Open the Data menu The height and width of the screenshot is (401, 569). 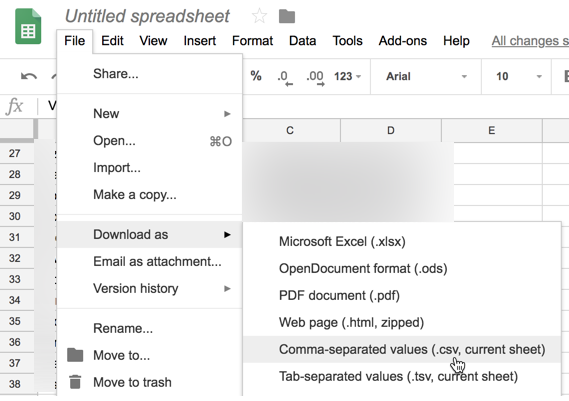[x=302, y=41]
